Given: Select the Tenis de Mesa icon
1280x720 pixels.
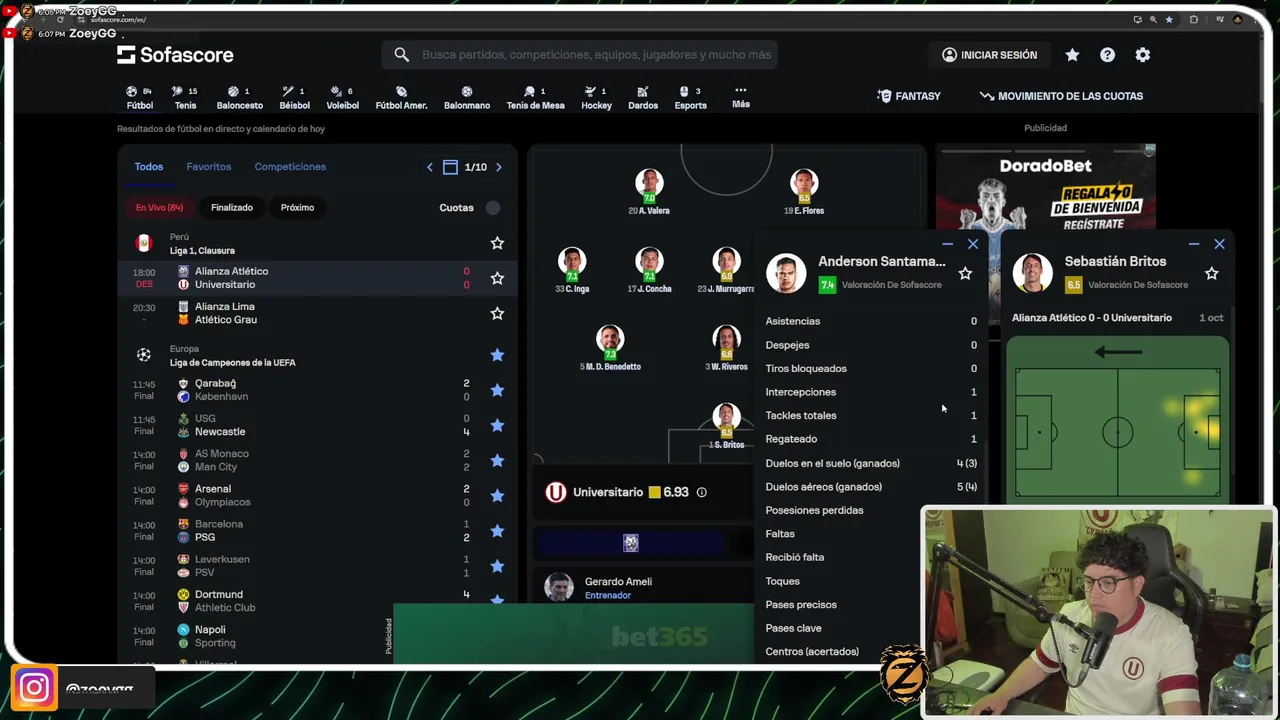Looking at the screenshot, I should pyautogui.click(x=535, y=97).
